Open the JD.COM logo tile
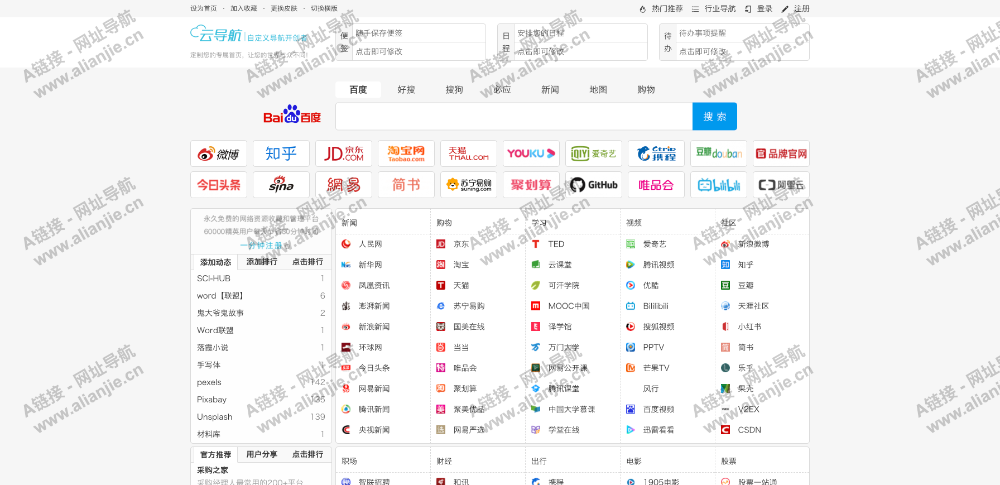 tap(343, 154)
